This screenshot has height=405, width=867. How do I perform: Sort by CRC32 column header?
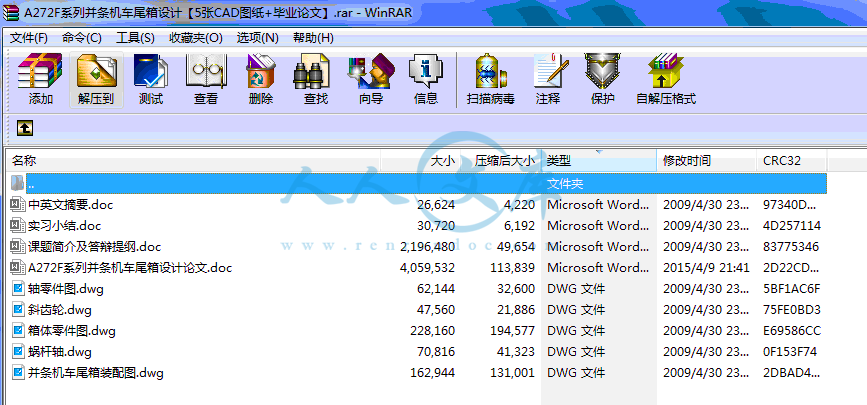point(791,161)
